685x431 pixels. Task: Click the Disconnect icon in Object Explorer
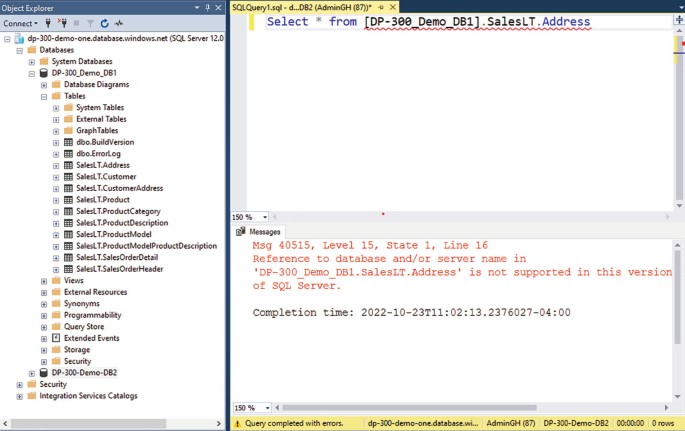tap(63, 22)
